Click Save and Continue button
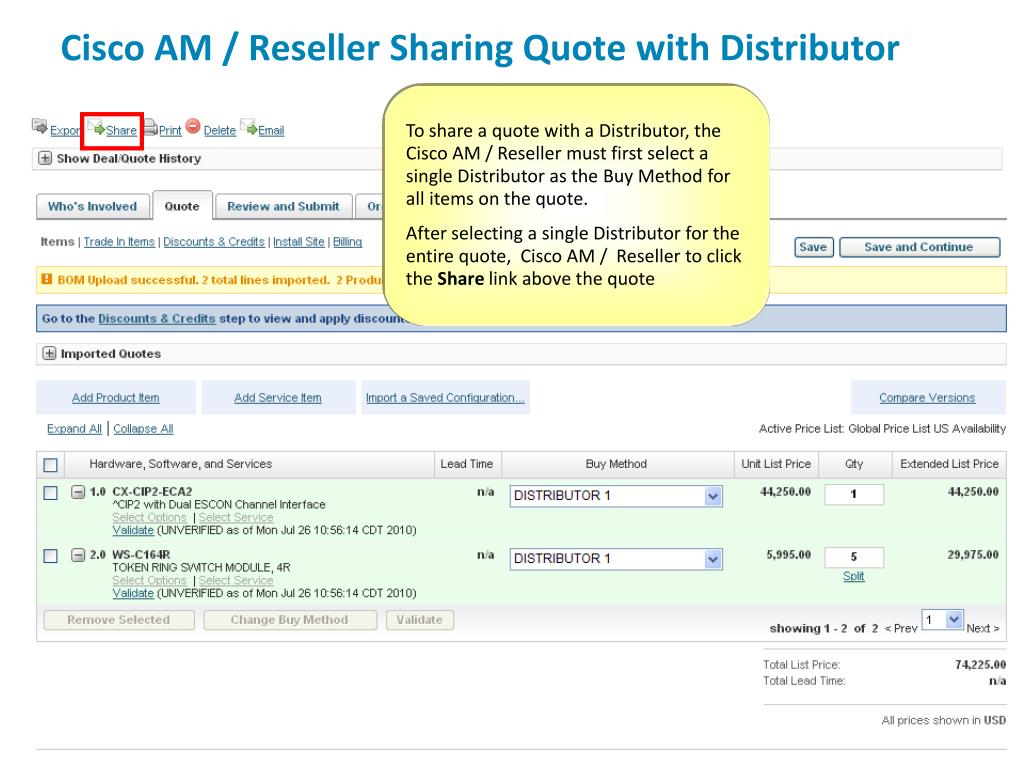The width and height of the screenshot is (1024, 768). coord(919,247)
